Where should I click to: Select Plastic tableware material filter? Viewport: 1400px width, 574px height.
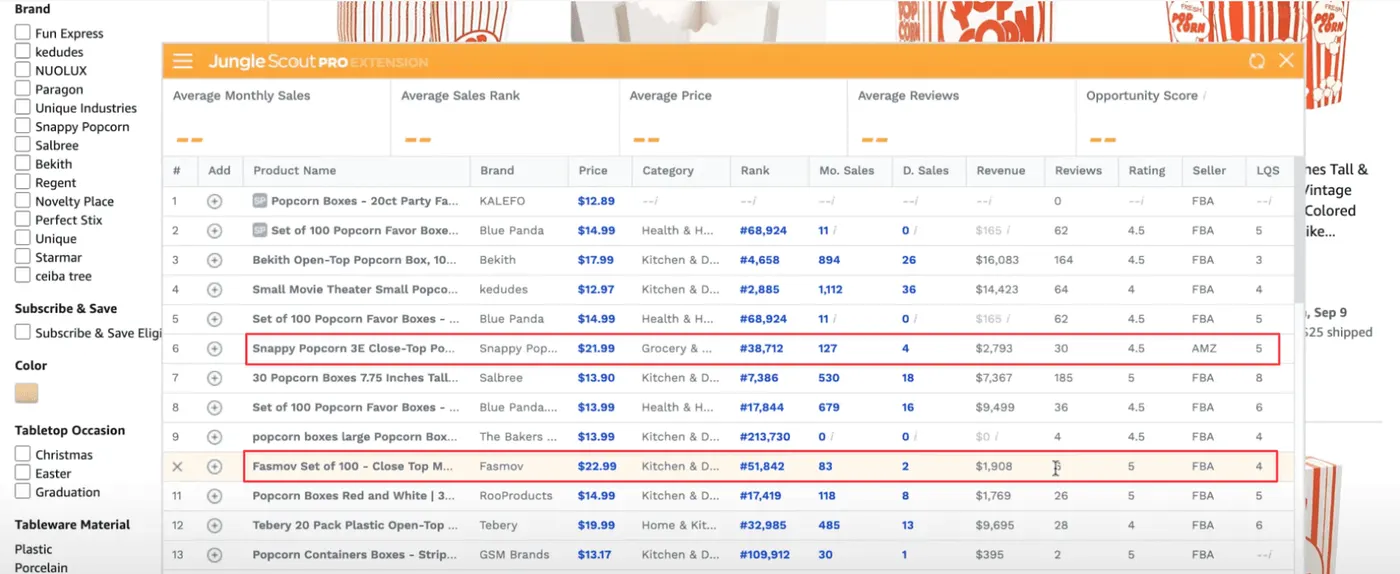pos(33,549)
